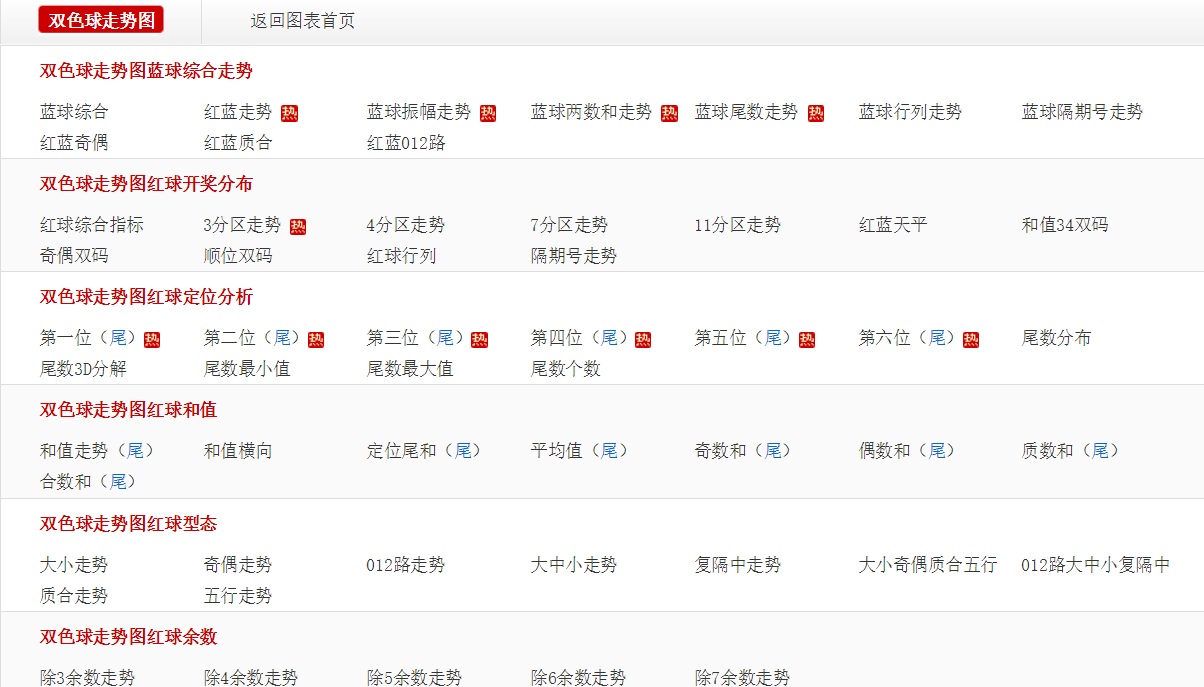
Task: Open 大小奇偶质合五行 link
Action: click(x=928, y=565)
